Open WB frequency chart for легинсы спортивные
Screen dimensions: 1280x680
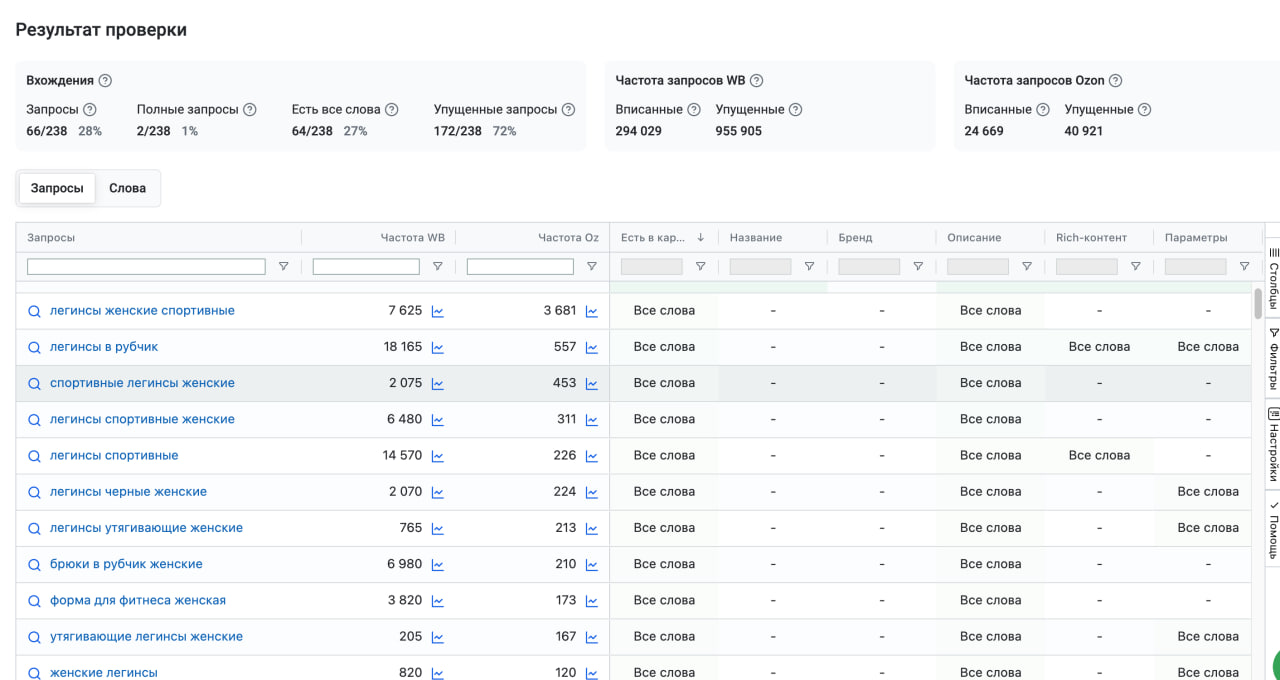click(x=437, y=456)
